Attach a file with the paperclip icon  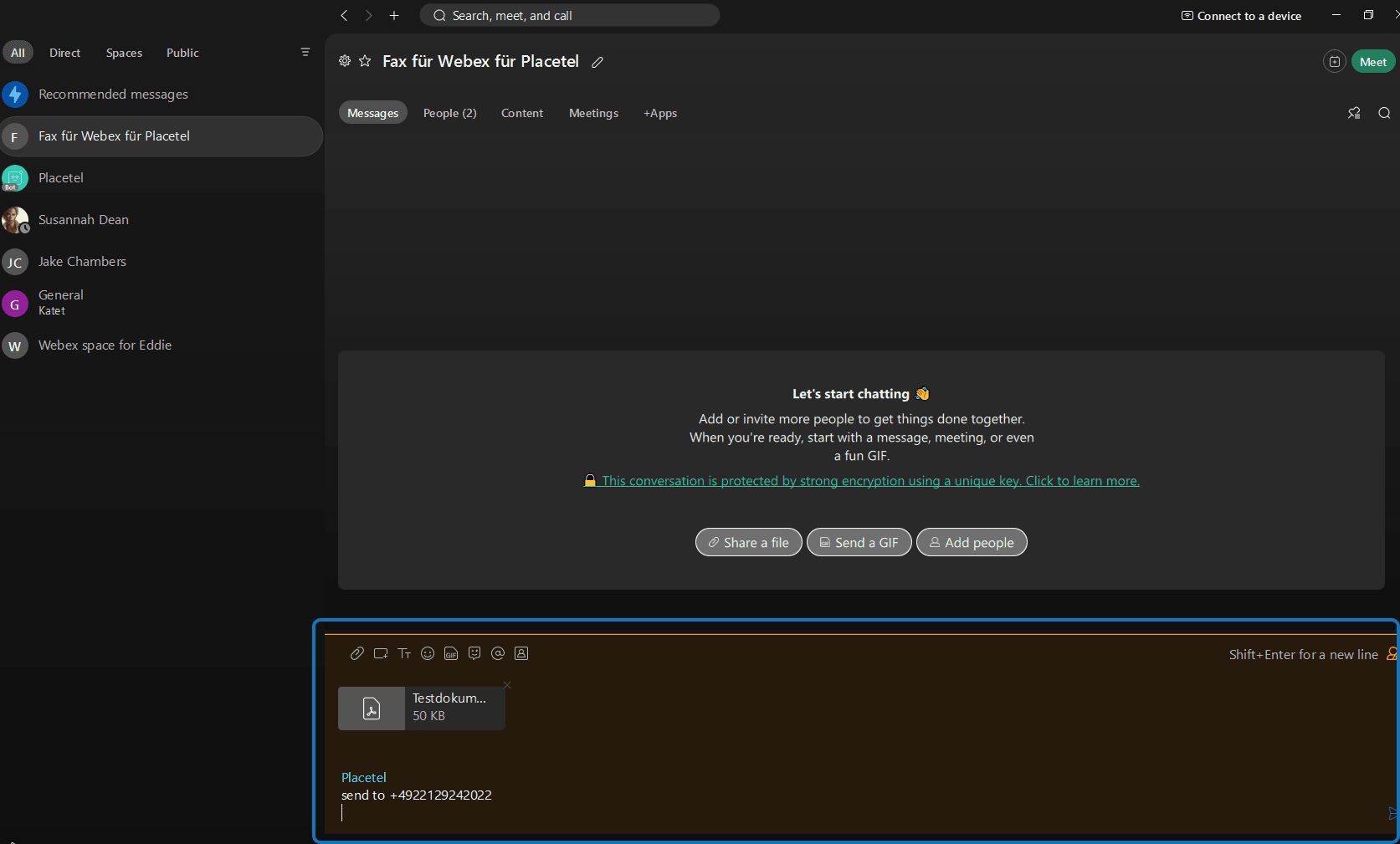pos(356,653)
